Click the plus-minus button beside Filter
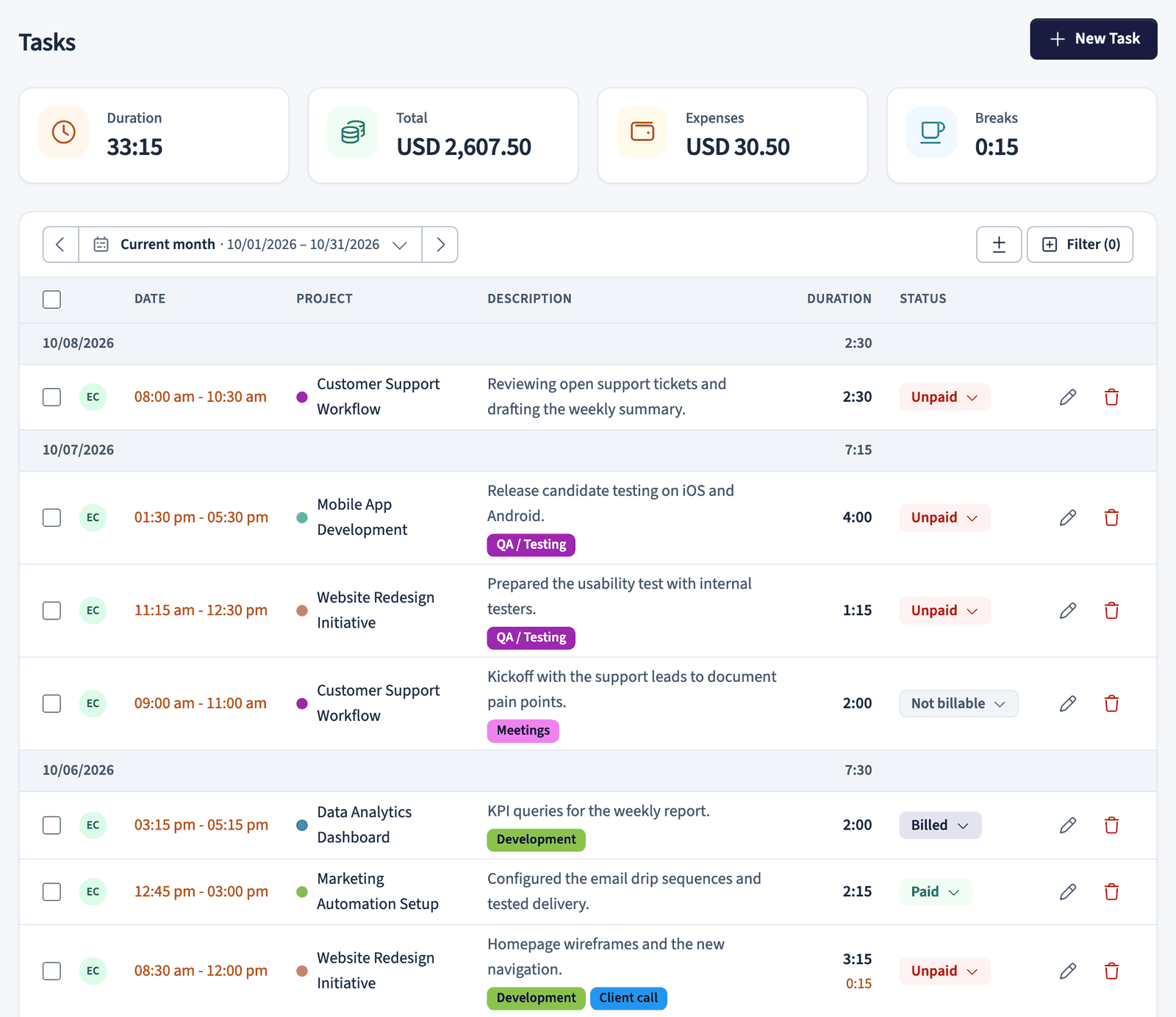This screenshot has width=1176, height=1017. tap(999, 245)
